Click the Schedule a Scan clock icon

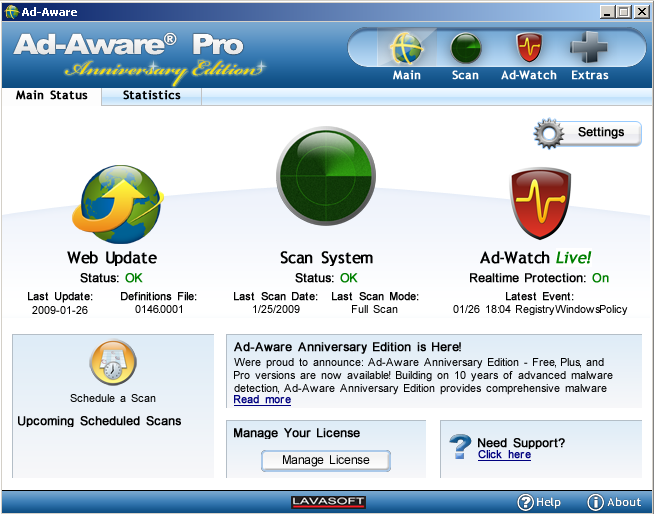(x=113, y=363)
